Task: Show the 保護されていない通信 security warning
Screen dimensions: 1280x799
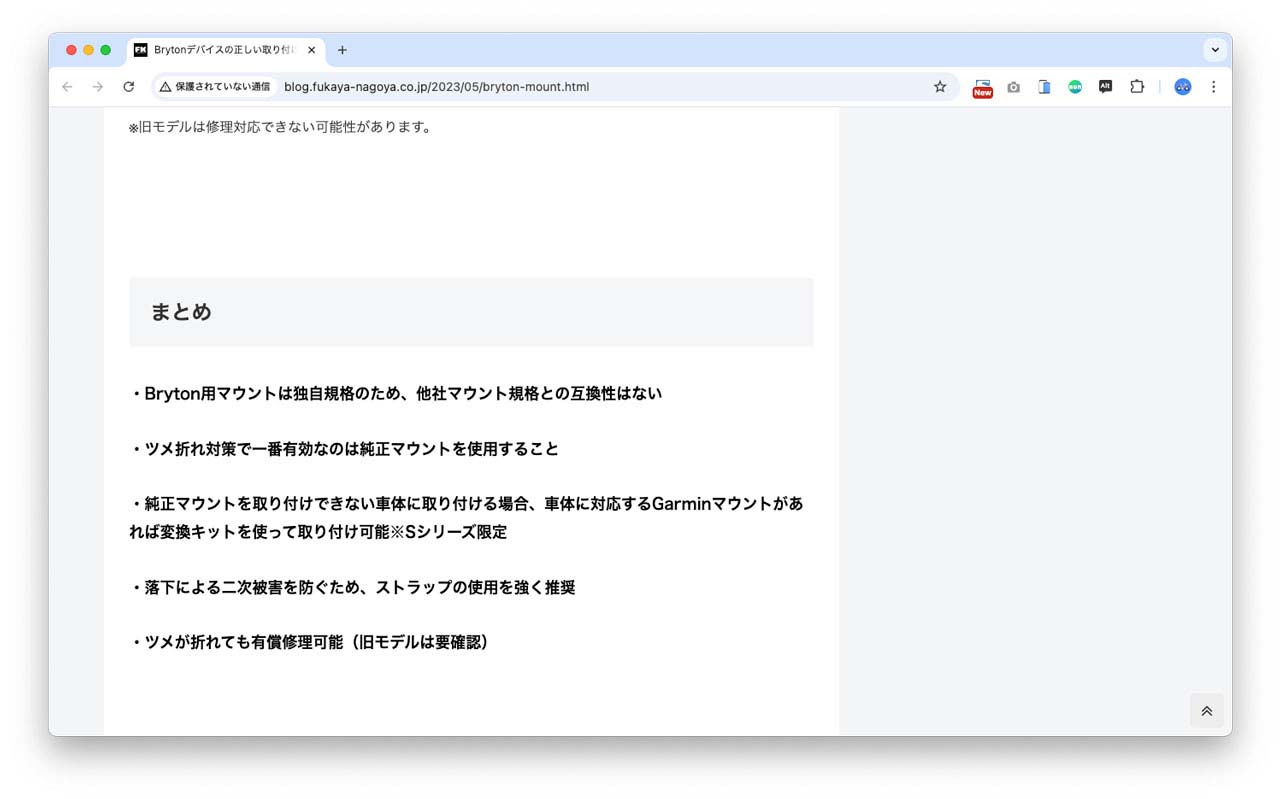Action: 215,87
